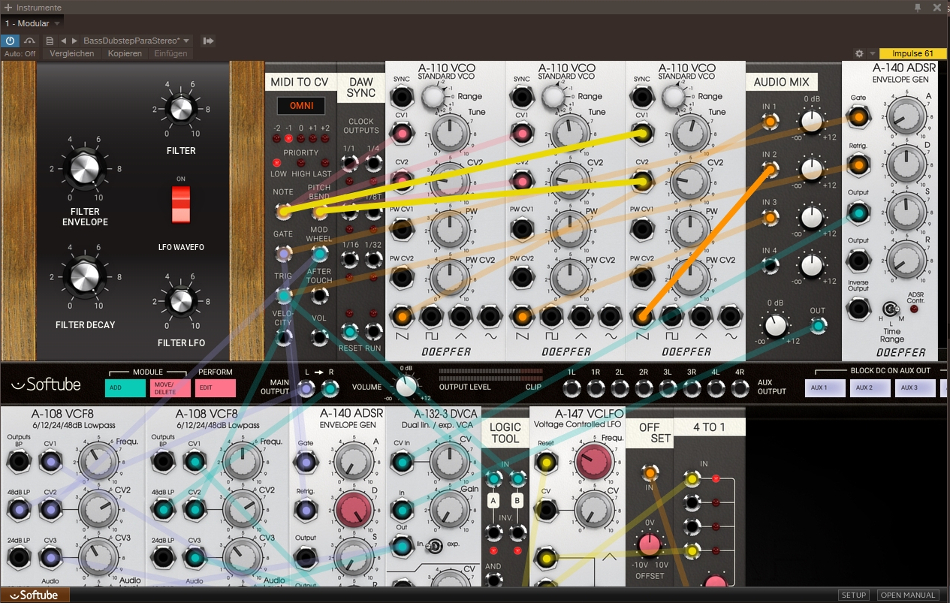Image resolution: width=950 pixels, height=603 pixels.
Task: Pin the instrument window with pin icon
Action: tap(918, 7)
